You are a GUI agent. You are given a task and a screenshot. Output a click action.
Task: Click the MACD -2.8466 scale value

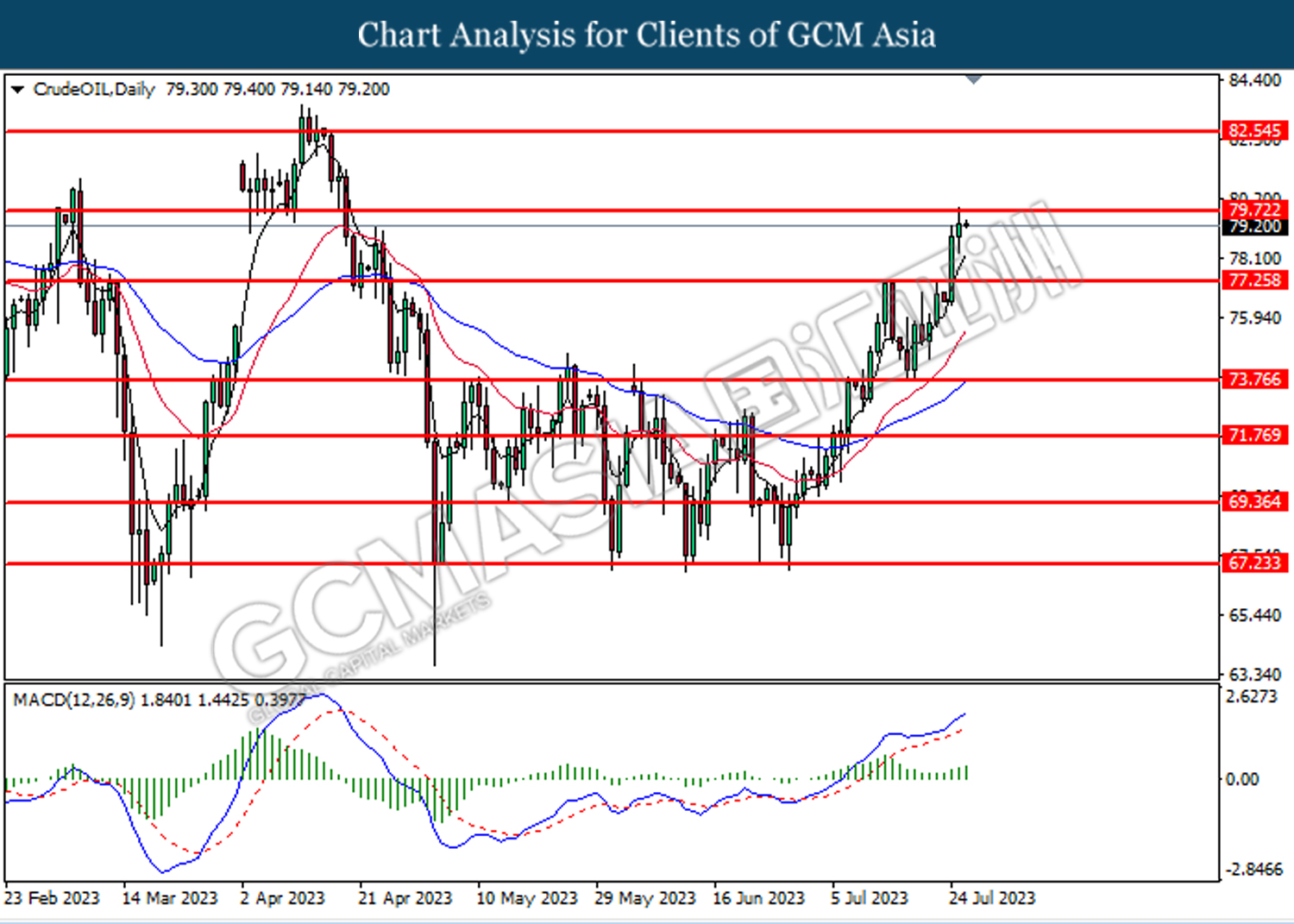click(1254, 869)
